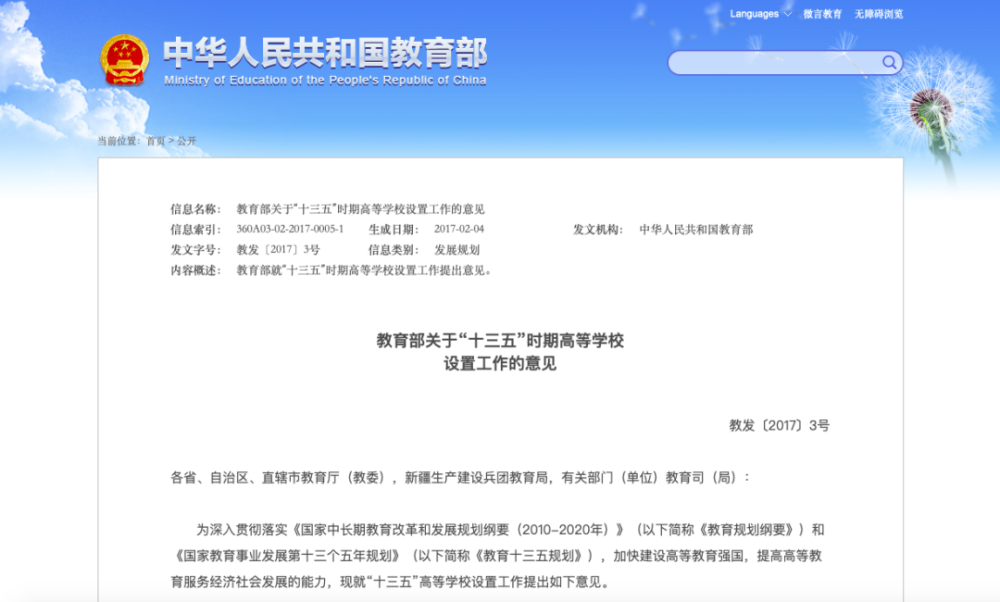Click the addressee line starting 各省、自治区
Viewport: 1000px width, 602px height.
(x=460, y=478)
